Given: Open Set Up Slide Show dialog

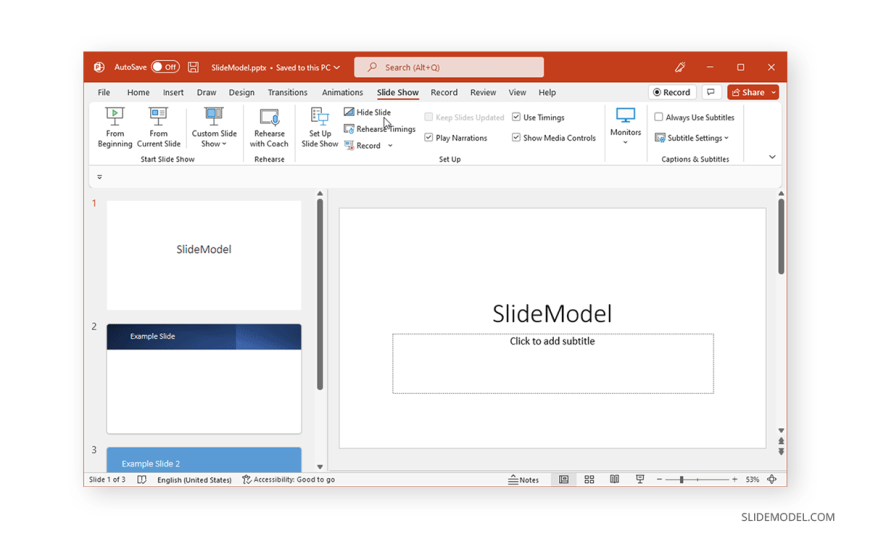Looking at the screenshot, I should coord(320,128).
